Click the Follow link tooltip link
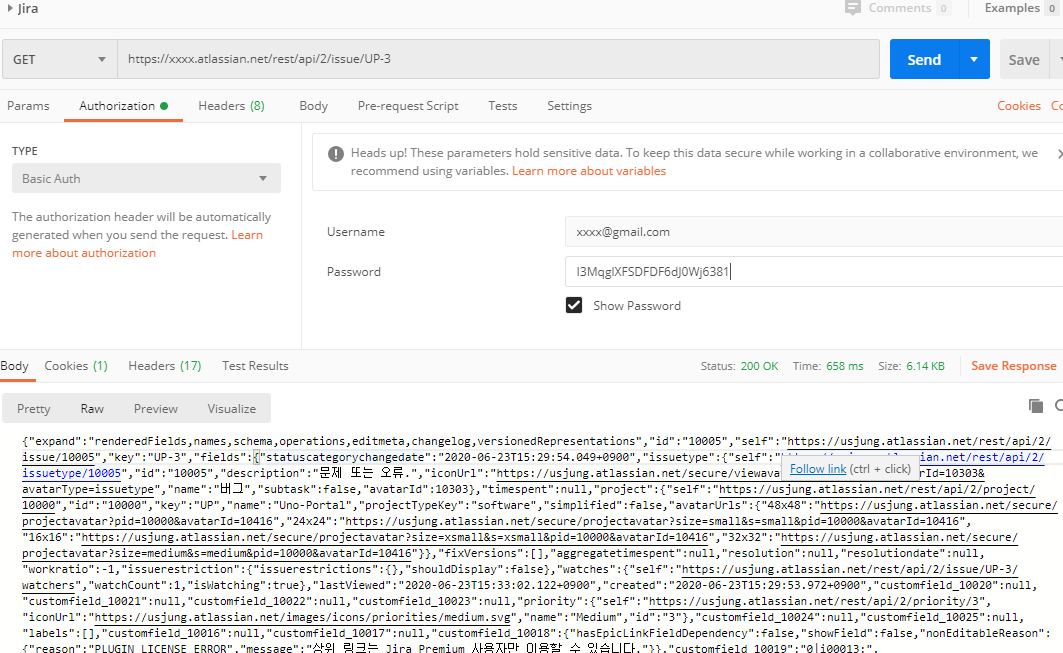Screen dimensions: 1063x653 [818, 469]
